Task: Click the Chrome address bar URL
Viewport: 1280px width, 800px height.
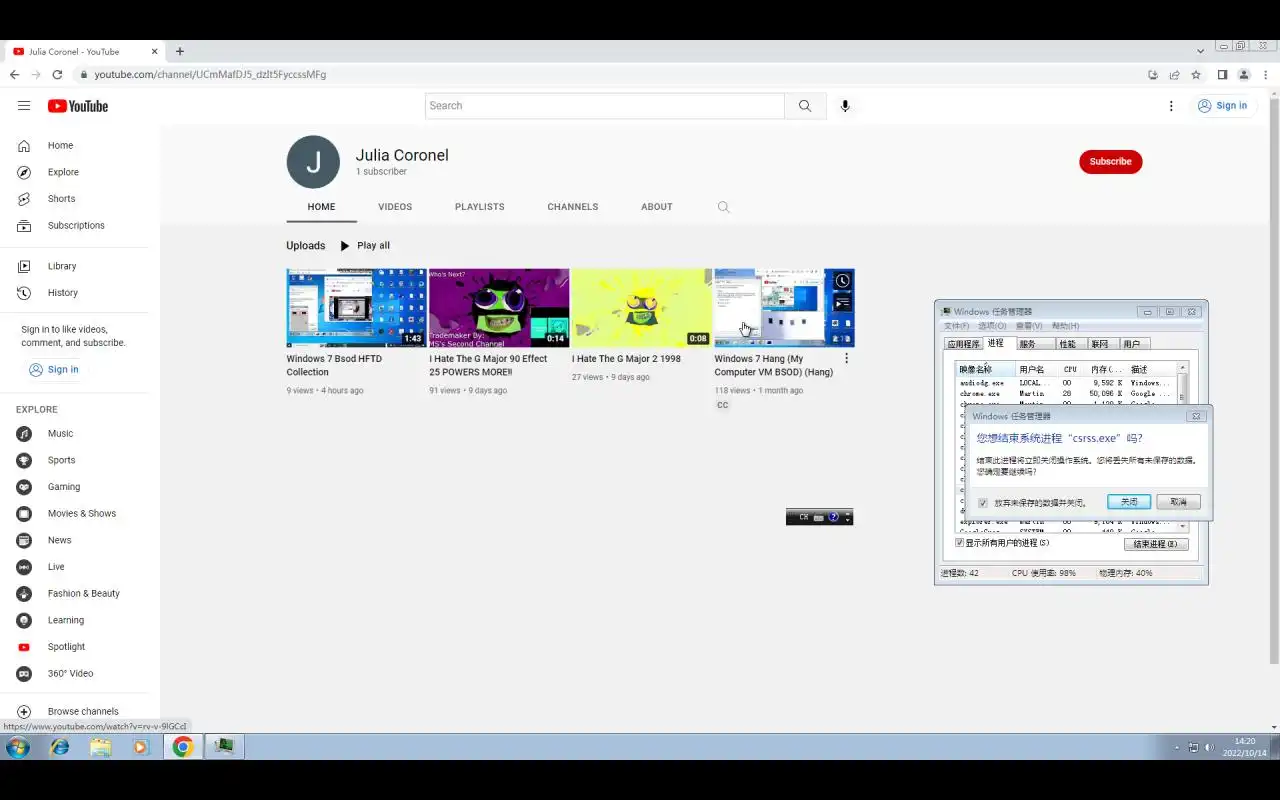Action: tap(210, 75)
